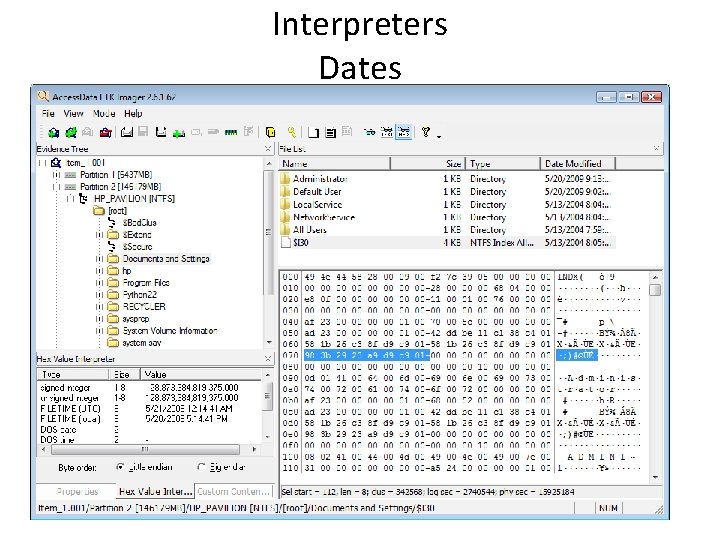
Task: Close the Evidence Tree pane
Action: 268,149
